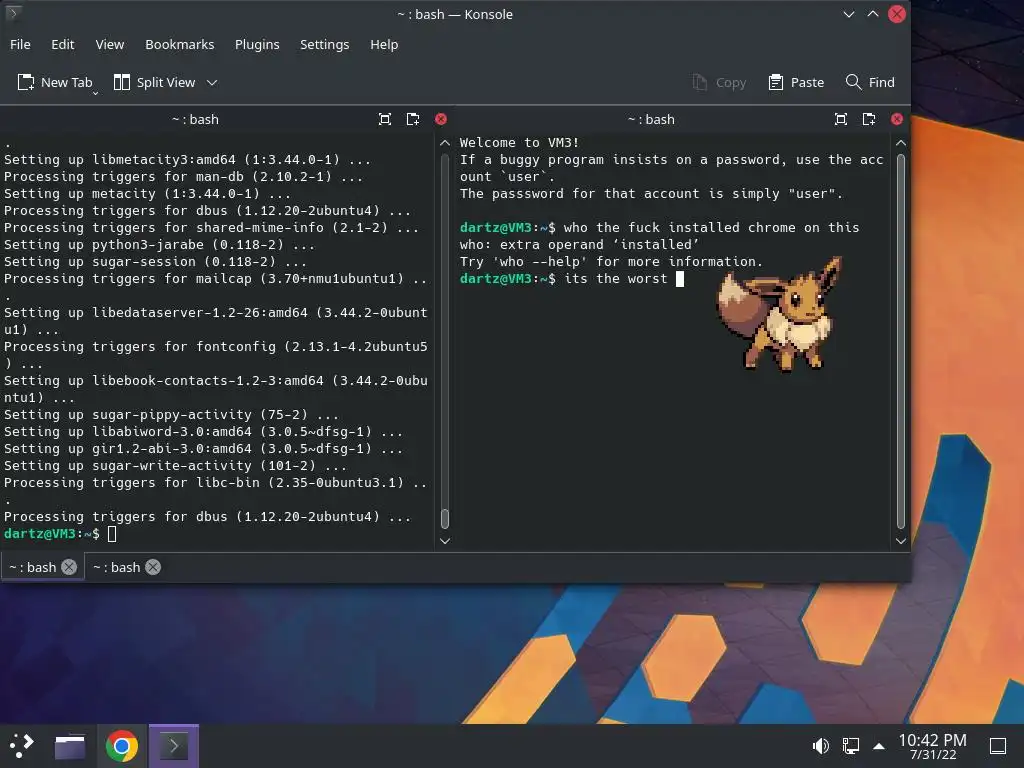Open Find in the Konsole toolbar
1024x768 pixels.
coord(870,82)
